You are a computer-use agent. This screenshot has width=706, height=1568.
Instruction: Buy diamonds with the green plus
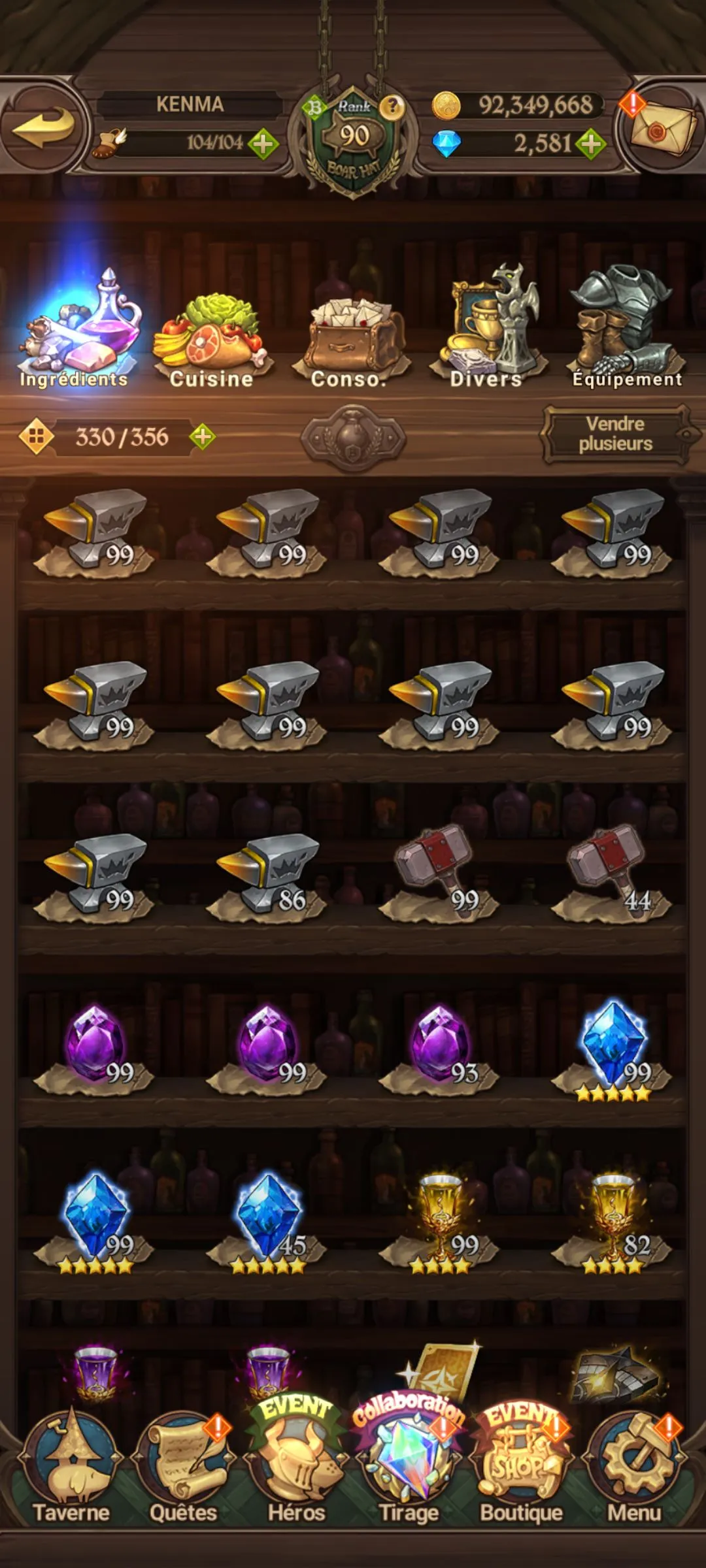(592, 144)
